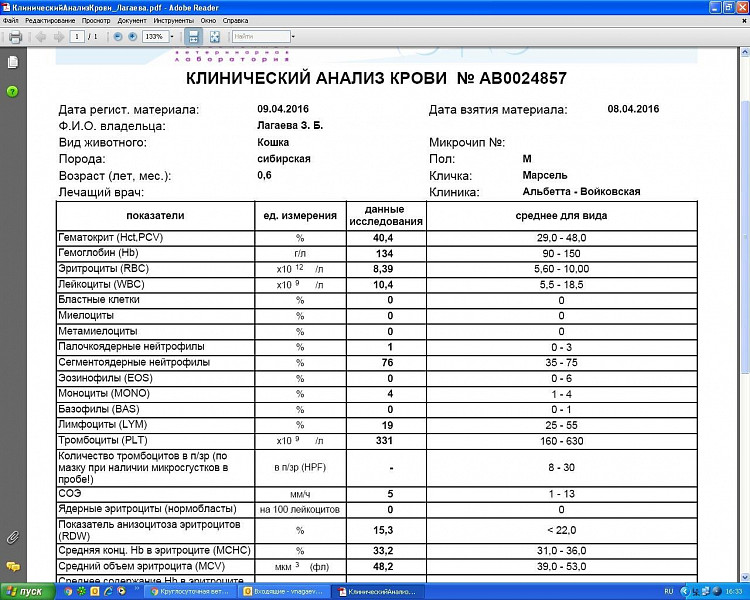This screenshot has height=600, width=750.
Task: Click the page number input field
Action: (x=77, y=36)
